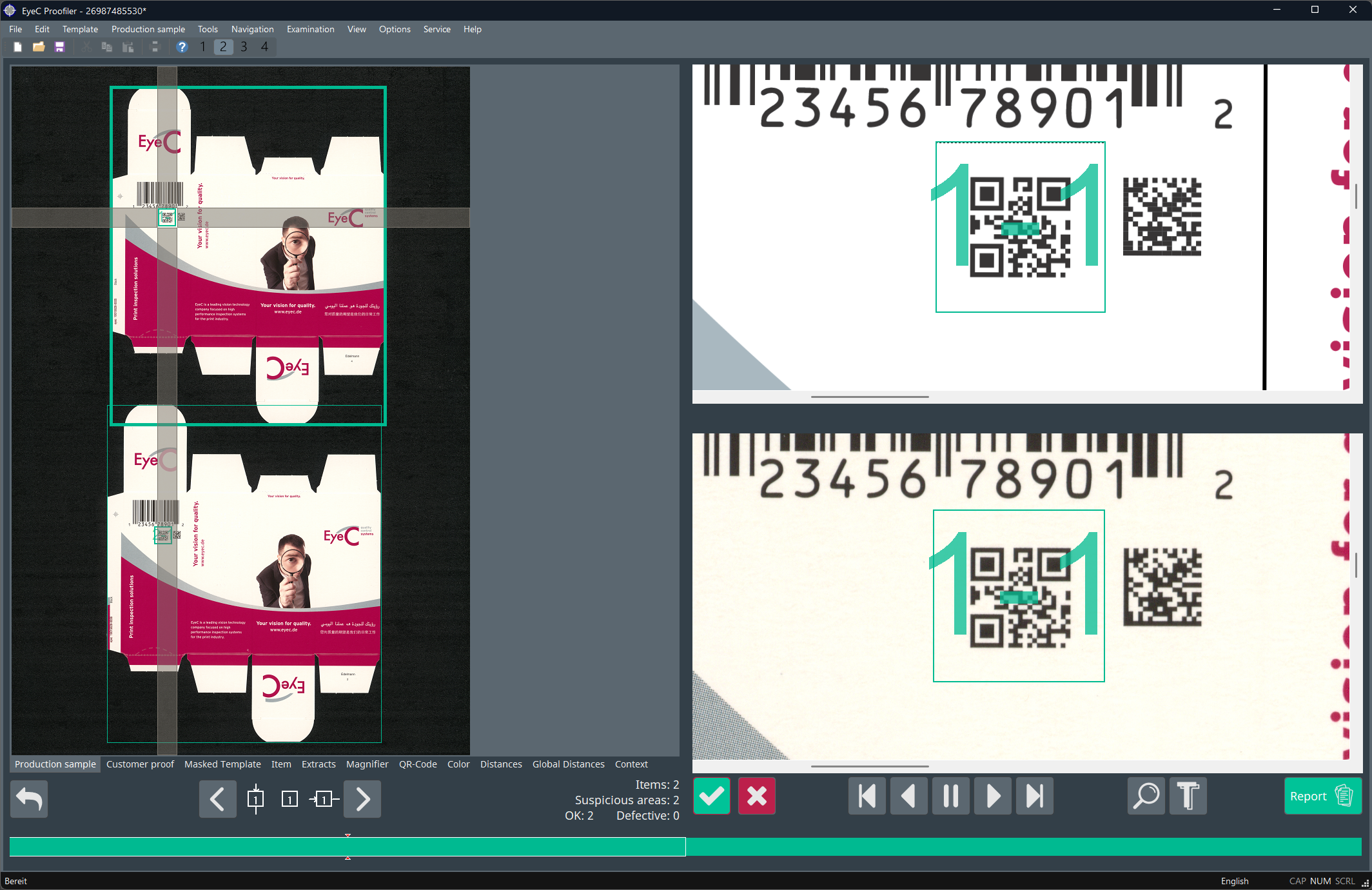This screenshot has width=1372, height=890.
Task: Switch to the Distances tab
Action: pyautogui.click(x=501, y=764)
